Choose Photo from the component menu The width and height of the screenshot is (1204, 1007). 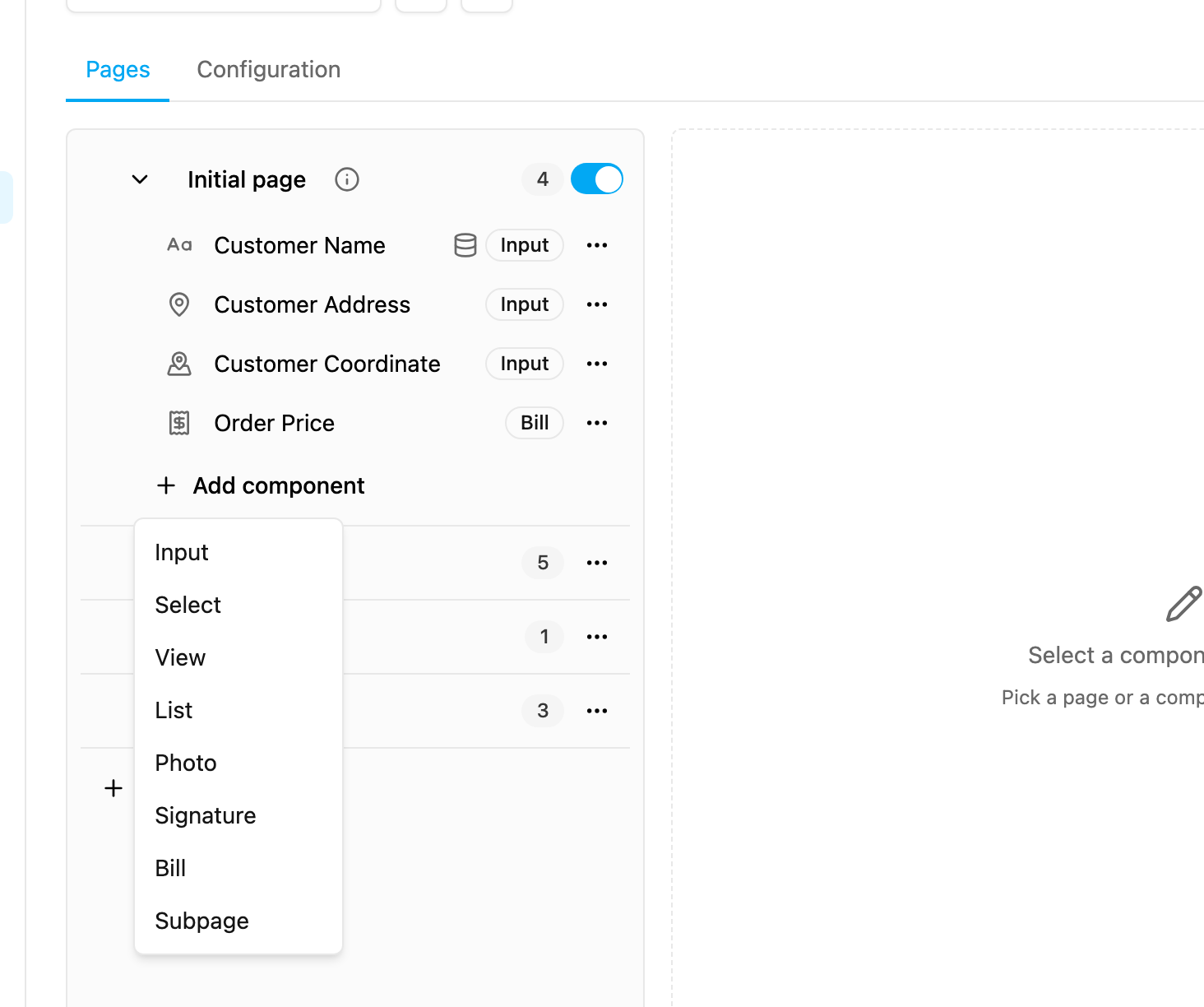[x=238, y=763]
